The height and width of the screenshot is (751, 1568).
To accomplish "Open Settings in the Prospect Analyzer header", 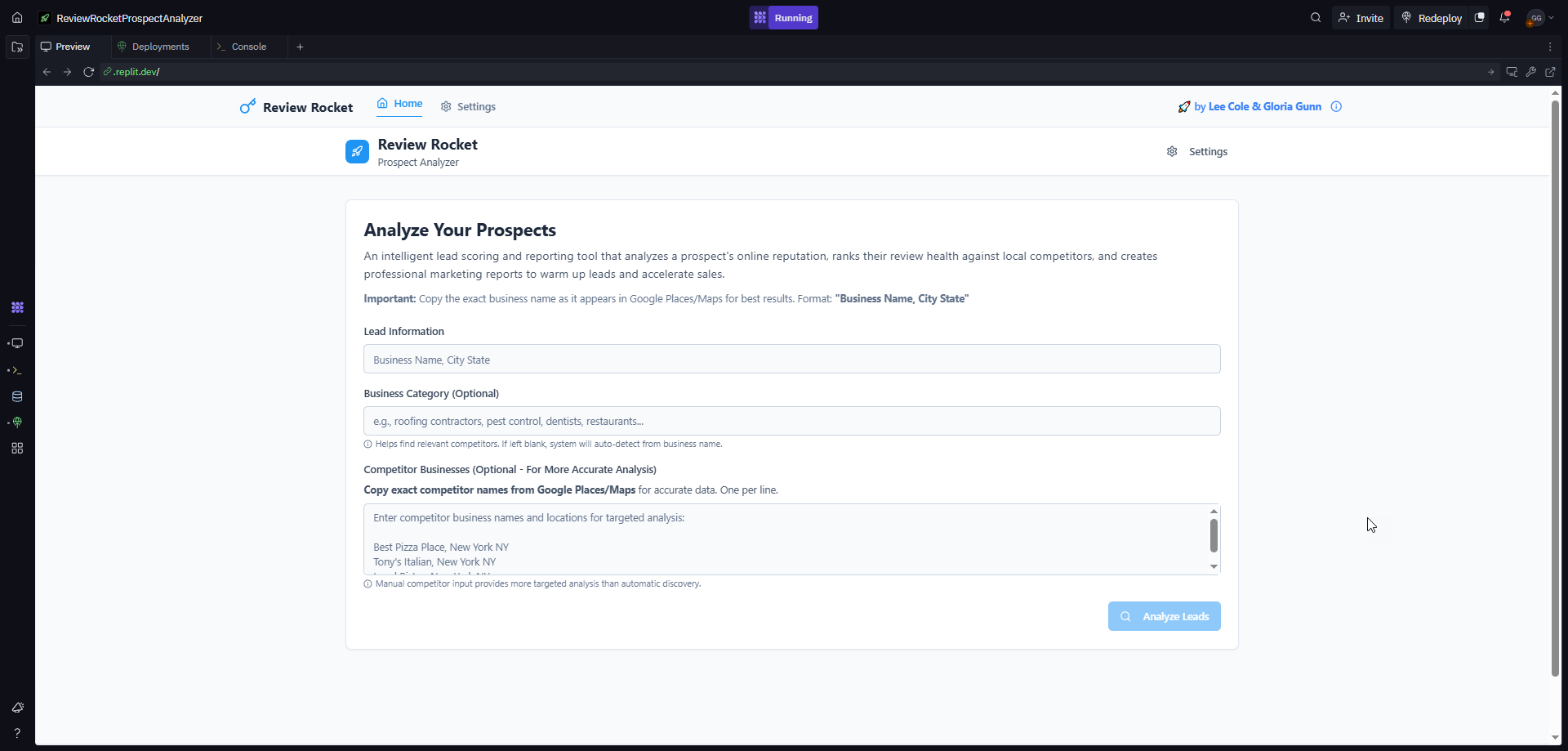I will point(1197,152).
